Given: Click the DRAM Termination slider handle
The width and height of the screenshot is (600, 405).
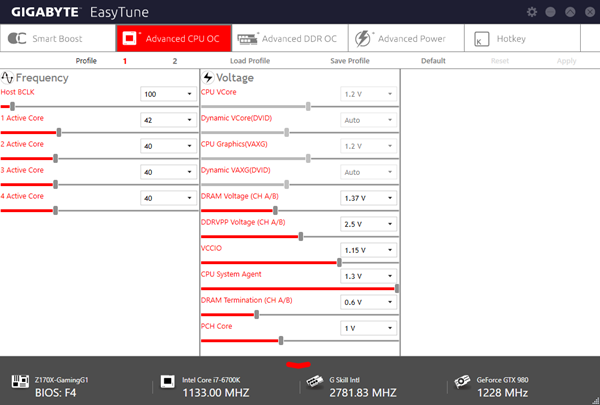Looking at the screenshot, I should (256, 315).
